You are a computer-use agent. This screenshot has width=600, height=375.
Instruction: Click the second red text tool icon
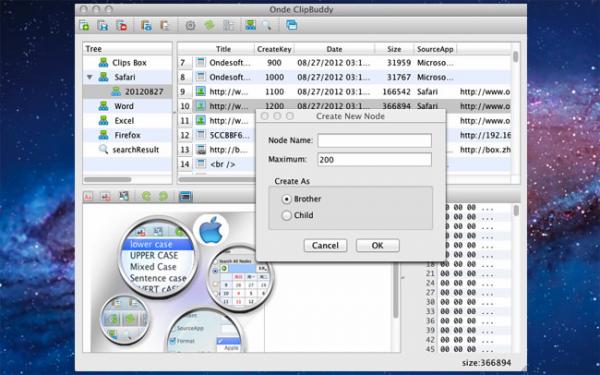[x=105, y=197]
